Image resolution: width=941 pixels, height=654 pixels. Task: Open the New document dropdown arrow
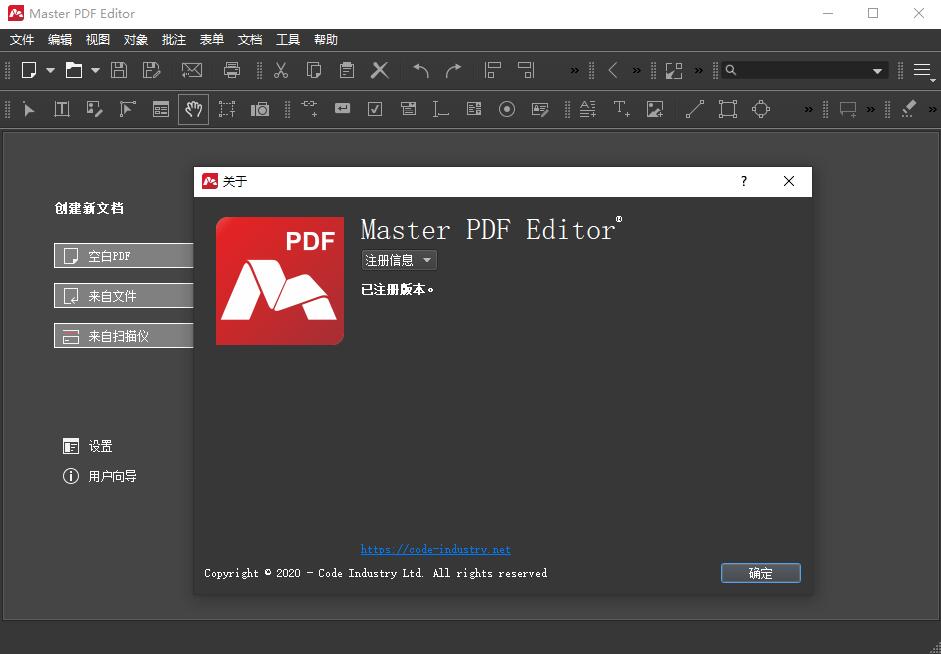coord(50,71)
